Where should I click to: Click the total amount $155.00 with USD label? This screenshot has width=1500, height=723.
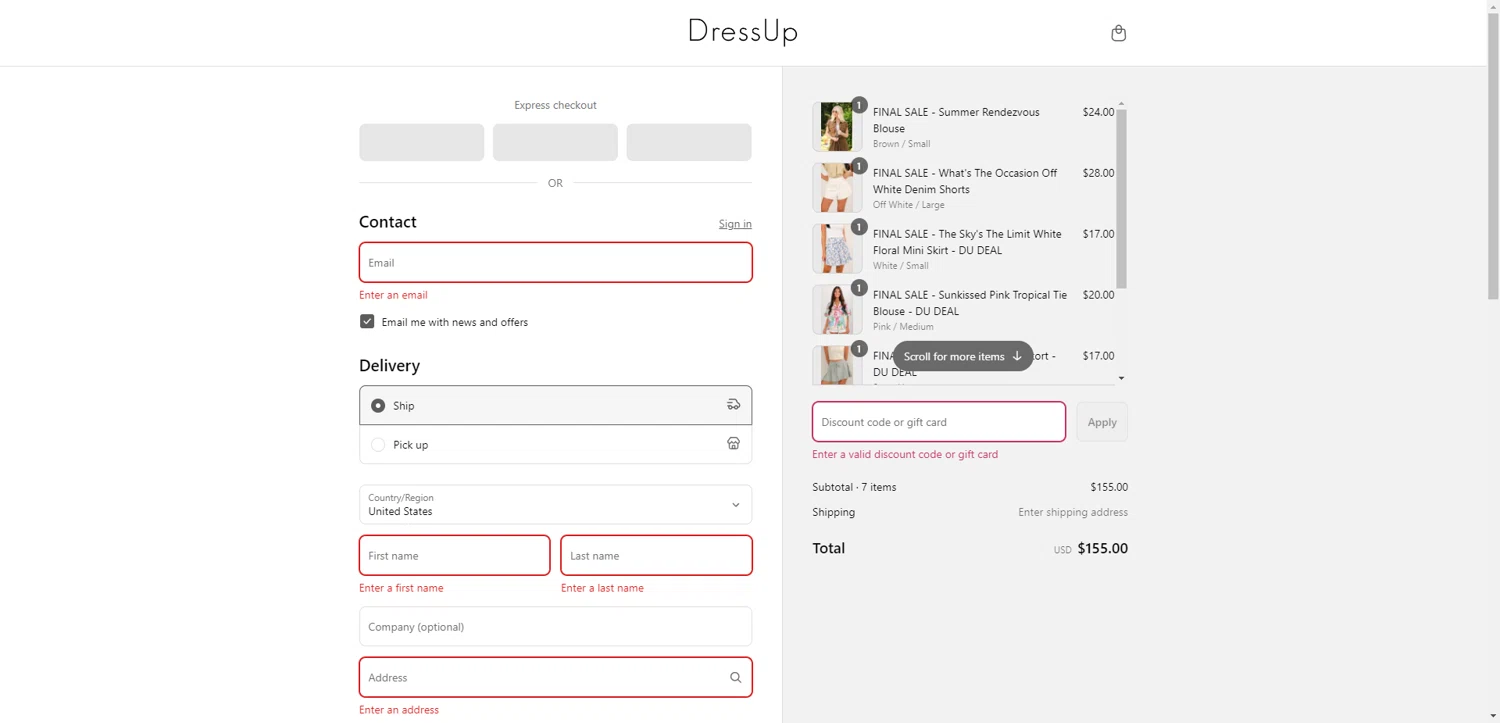point(1091,549)
